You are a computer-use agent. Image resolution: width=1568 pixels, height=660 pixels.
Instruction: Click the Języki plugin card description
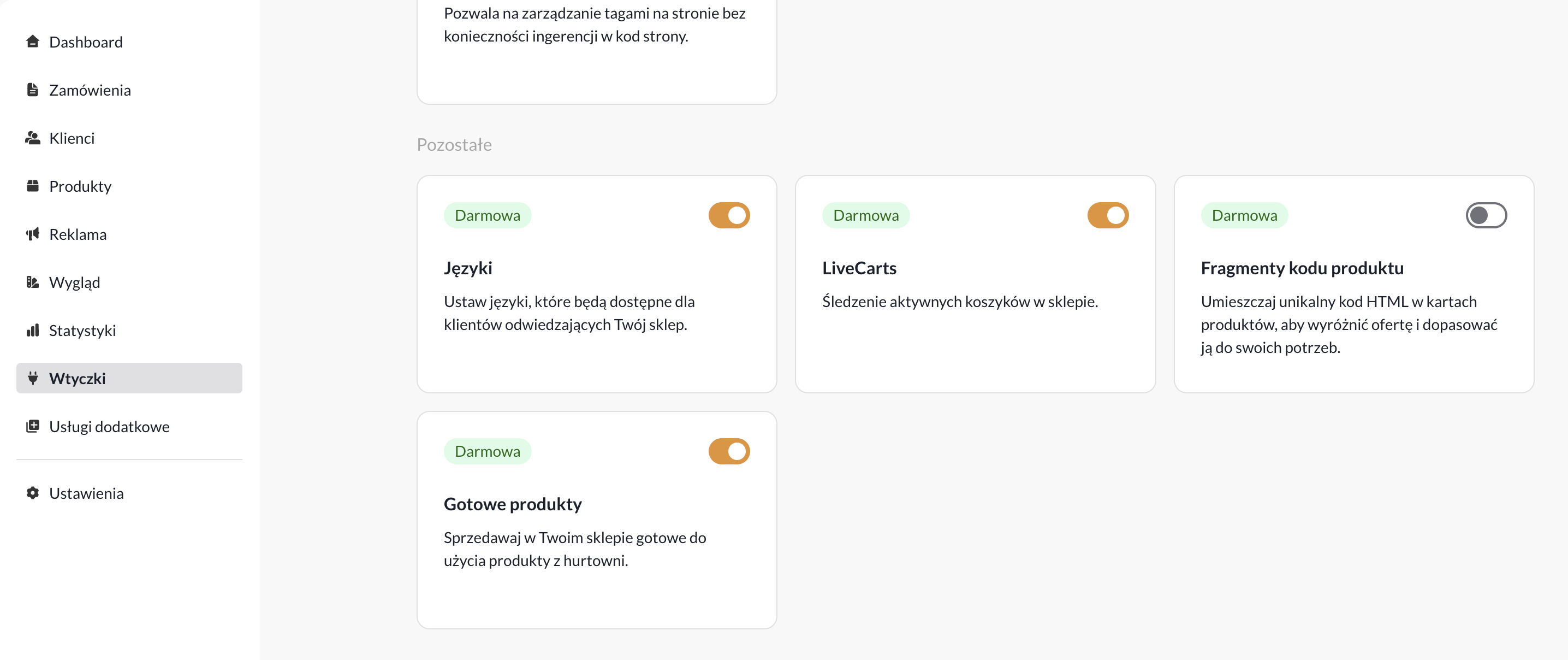pos(569,313)
